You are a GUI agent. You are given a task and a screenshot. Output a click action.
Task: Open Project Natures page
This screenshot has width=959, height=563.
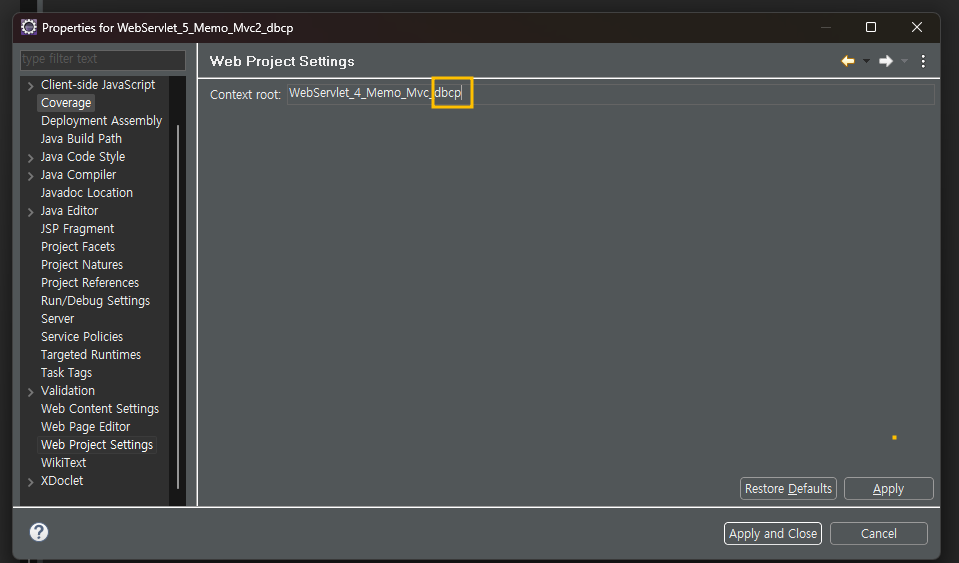[x=82, y=265]
